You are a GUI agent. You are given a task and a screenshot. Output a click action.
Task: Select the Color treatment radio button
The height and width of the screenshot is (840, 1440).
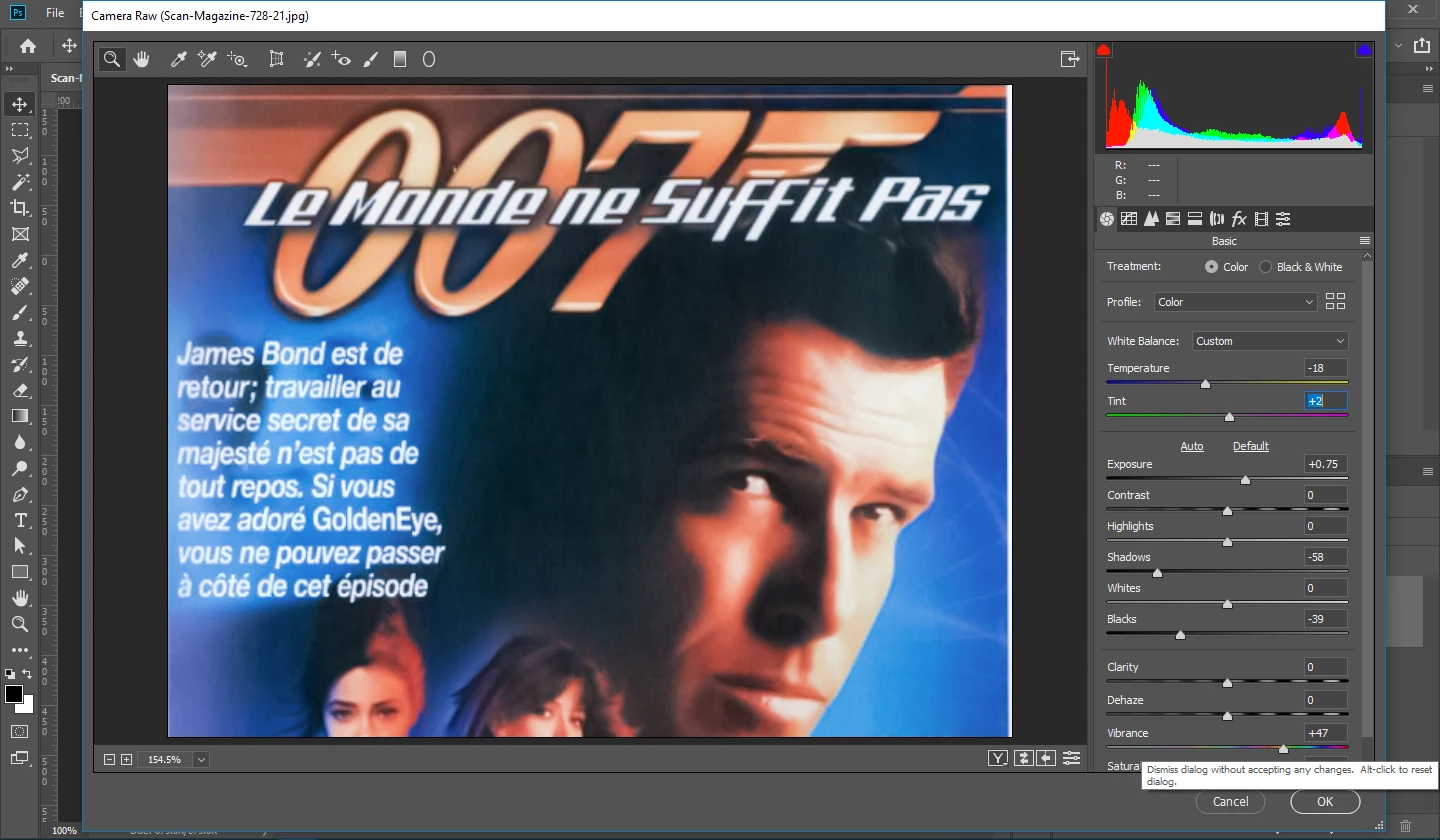point(1212,267)
